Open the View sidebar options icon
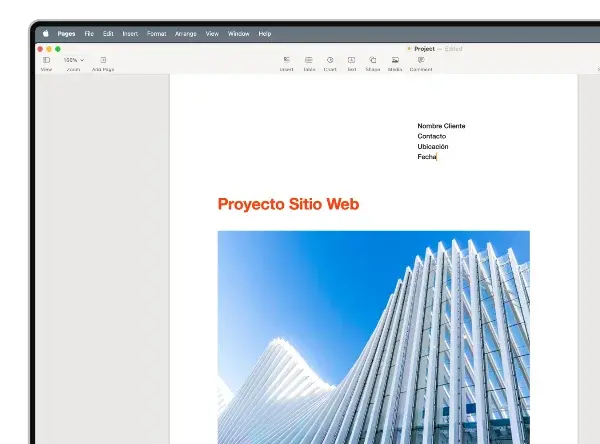This screenshot has width=600, height=444. 46,60
